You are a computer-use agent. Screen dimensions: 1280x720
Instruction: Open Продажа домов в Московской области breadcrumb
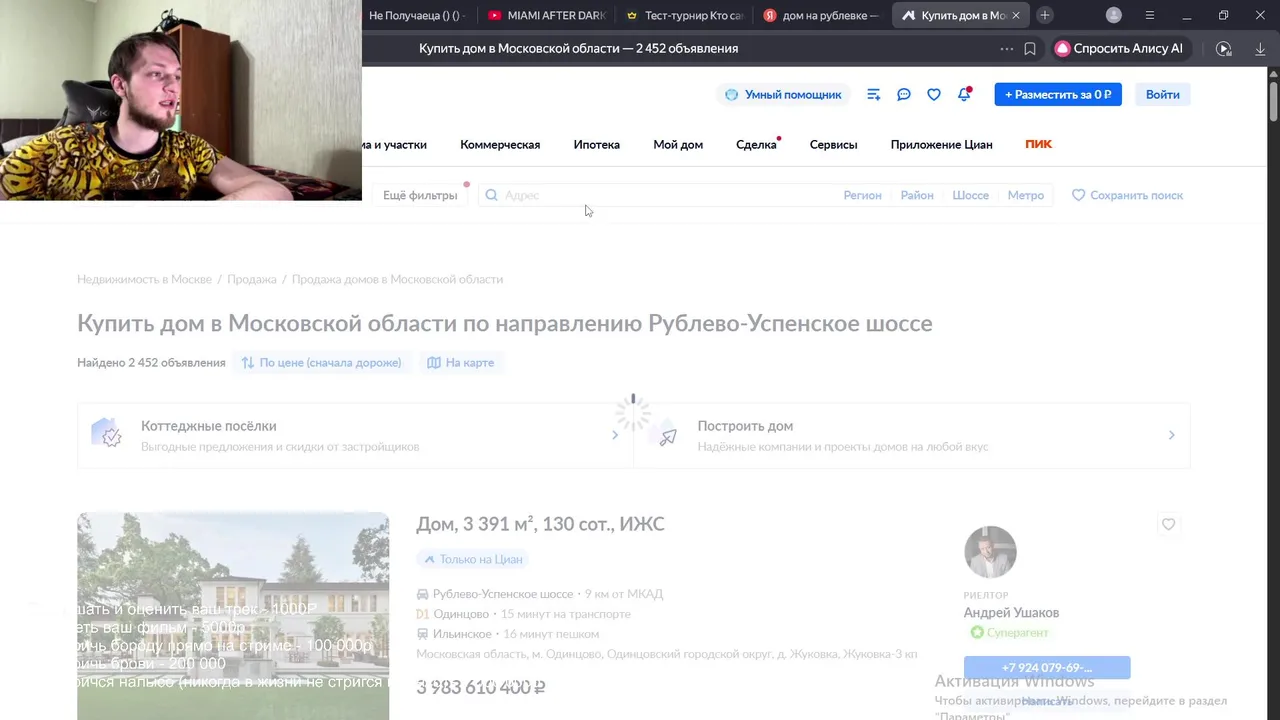click(397, 279)
